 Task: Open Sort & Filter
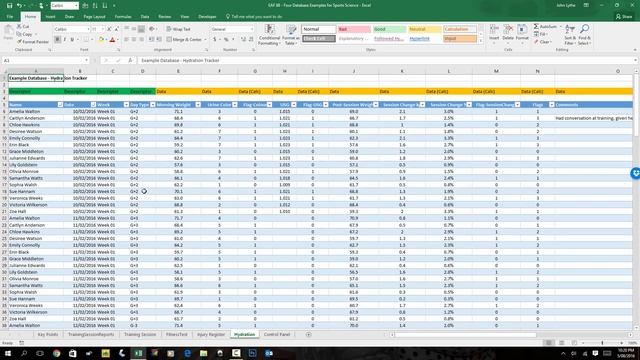coord(570,35)
